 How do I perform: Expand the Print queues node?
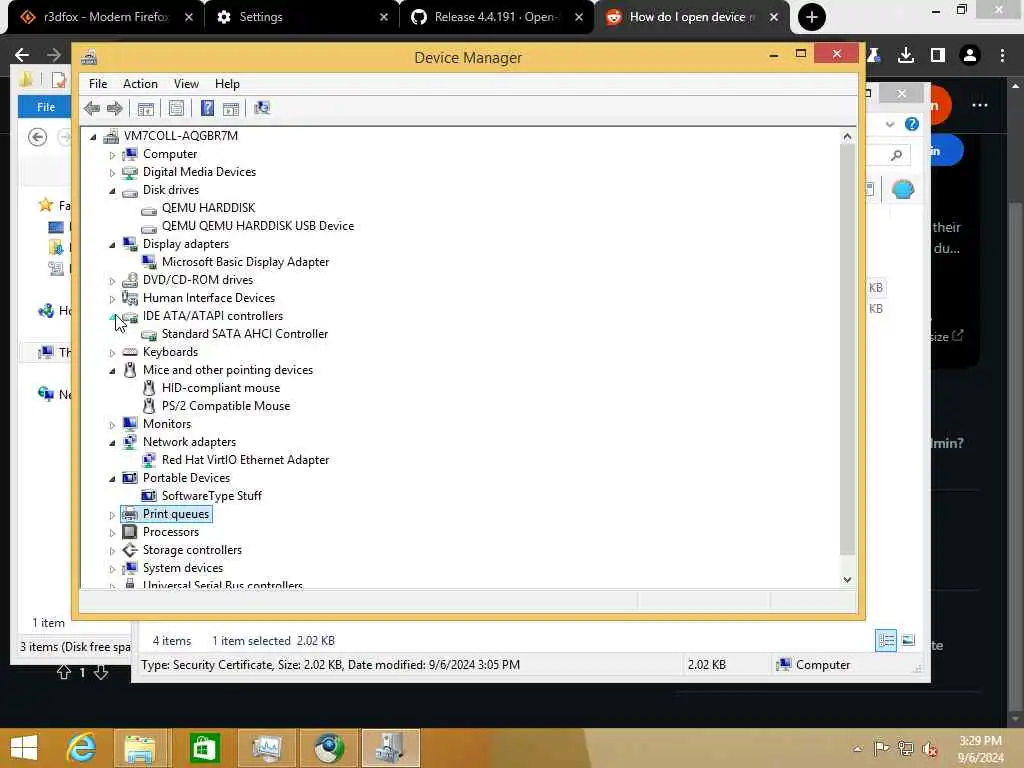pos(112,515)
